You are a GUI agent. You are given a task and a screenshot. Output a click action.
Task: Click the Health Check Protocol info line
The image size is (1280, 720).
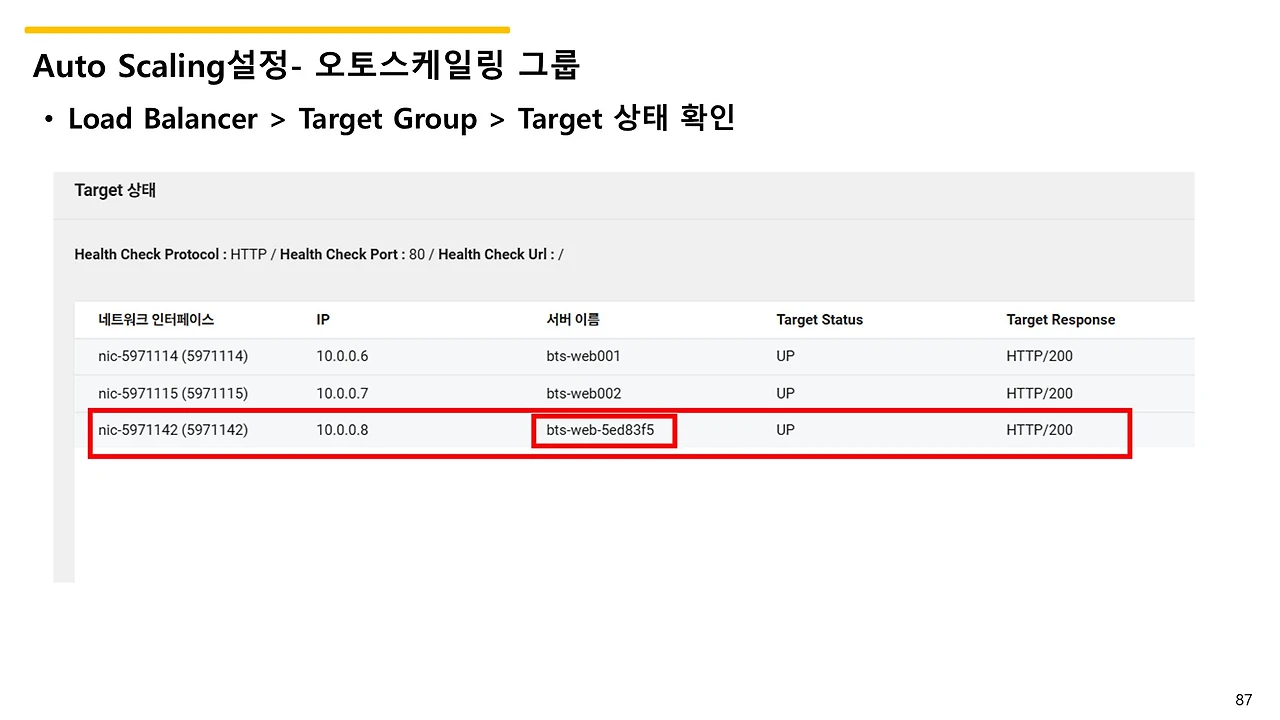pyautogui.click(x=319, y=254)
